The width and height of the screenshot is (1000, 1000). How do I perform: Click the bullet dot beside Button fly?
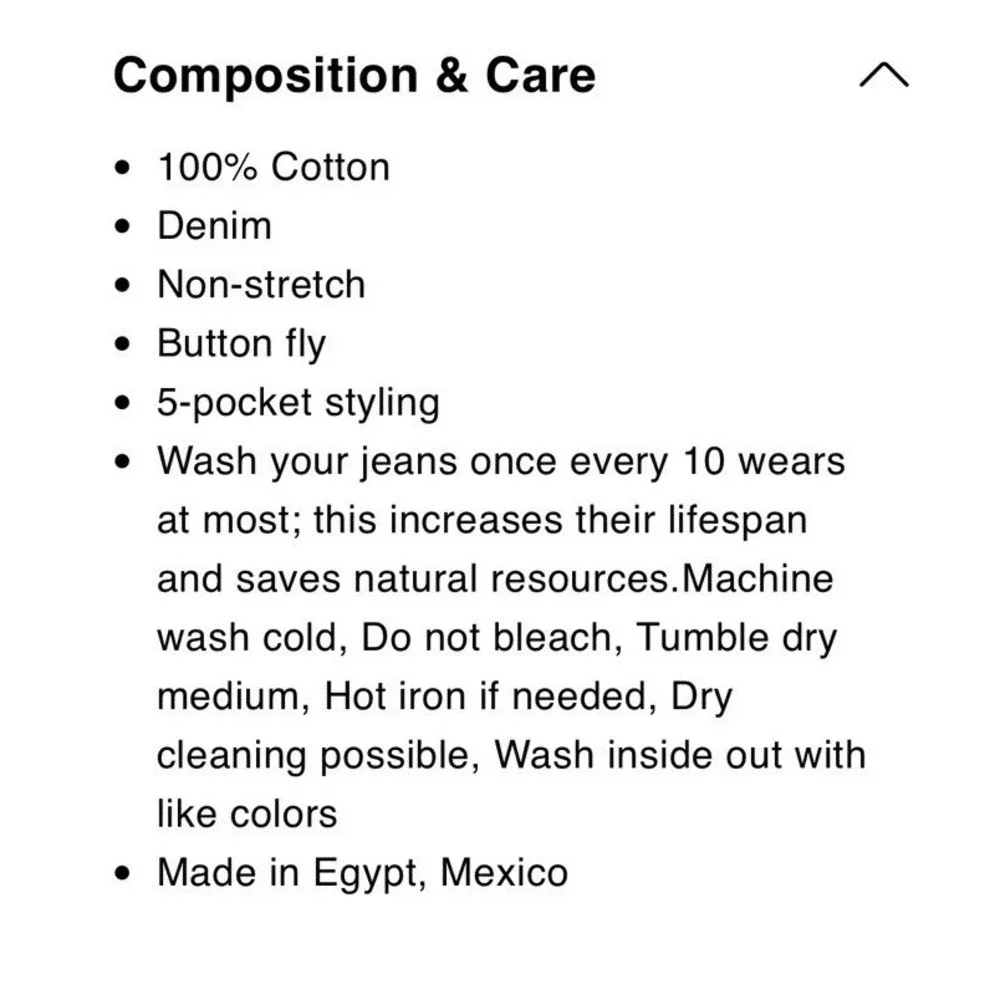(122, 344)
